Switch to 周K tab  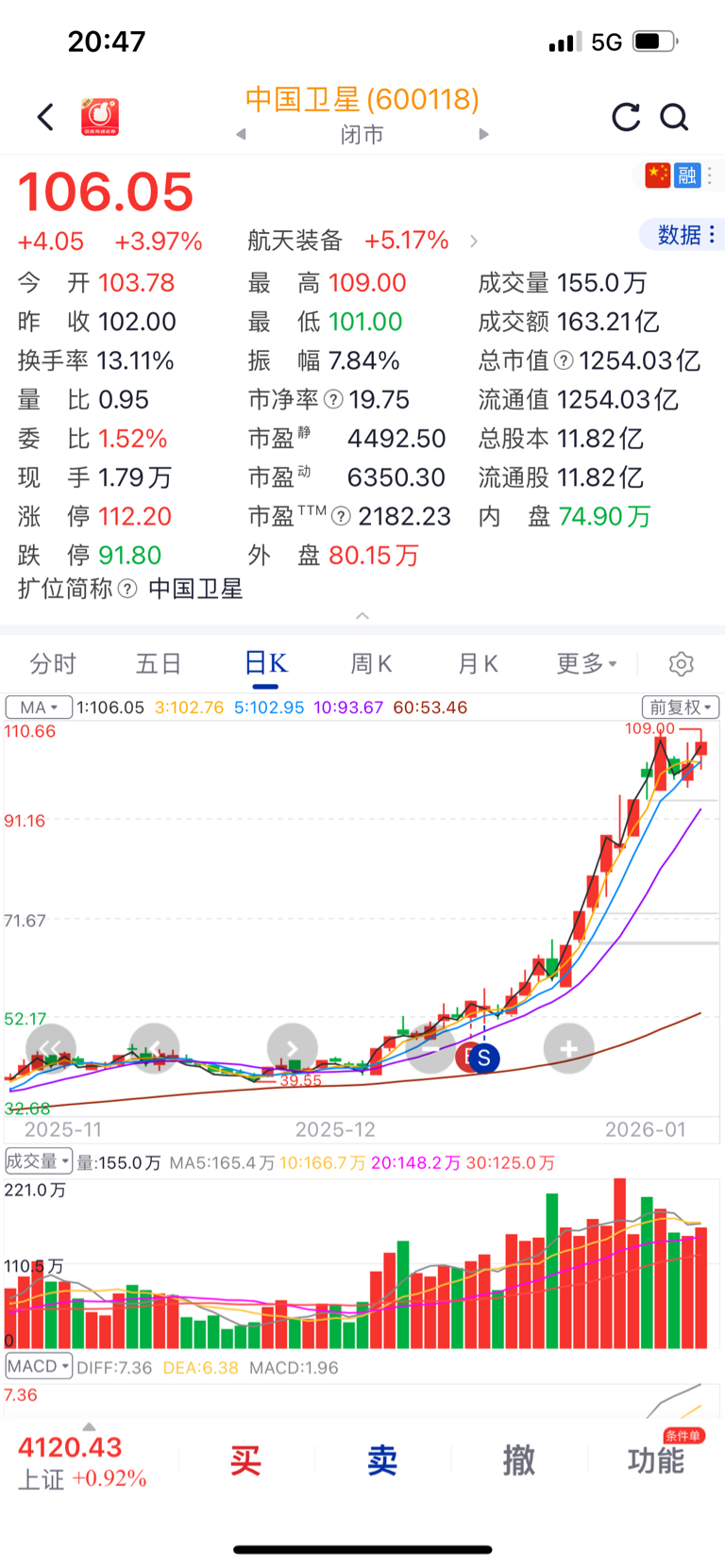[371, 664]
